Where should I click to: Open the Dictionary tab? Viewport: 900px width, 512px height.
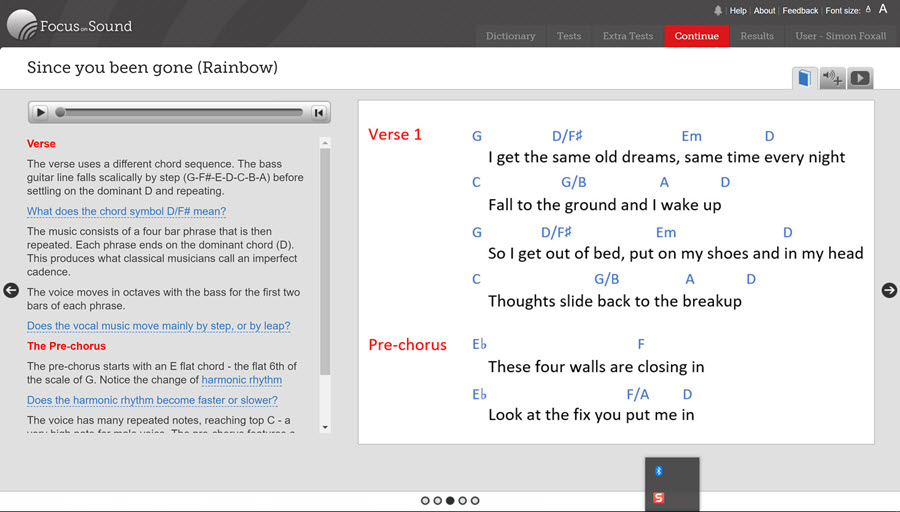510,36
